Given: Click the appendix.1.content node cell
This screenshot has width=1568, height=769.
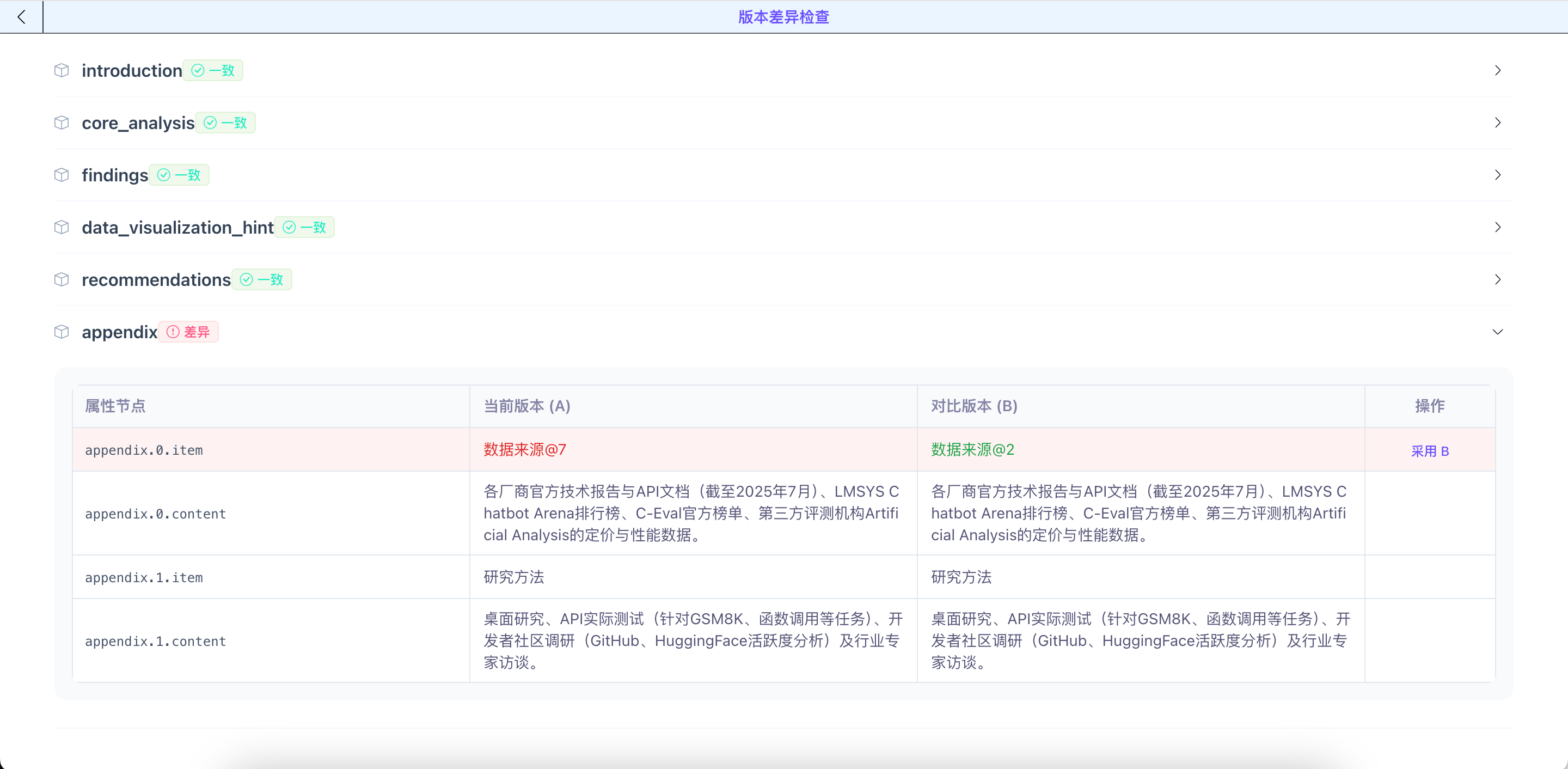Looking at the screenshot, I should pos(271,641).
